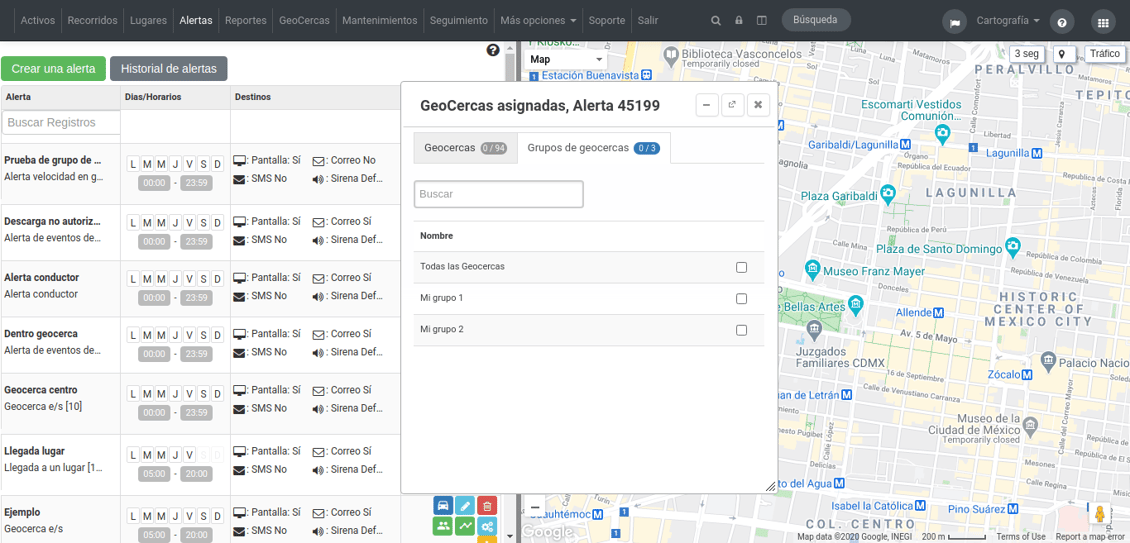Toggle day D in Llegada lugar row
Screen dimensions: 1130x543
coord(217,455)
